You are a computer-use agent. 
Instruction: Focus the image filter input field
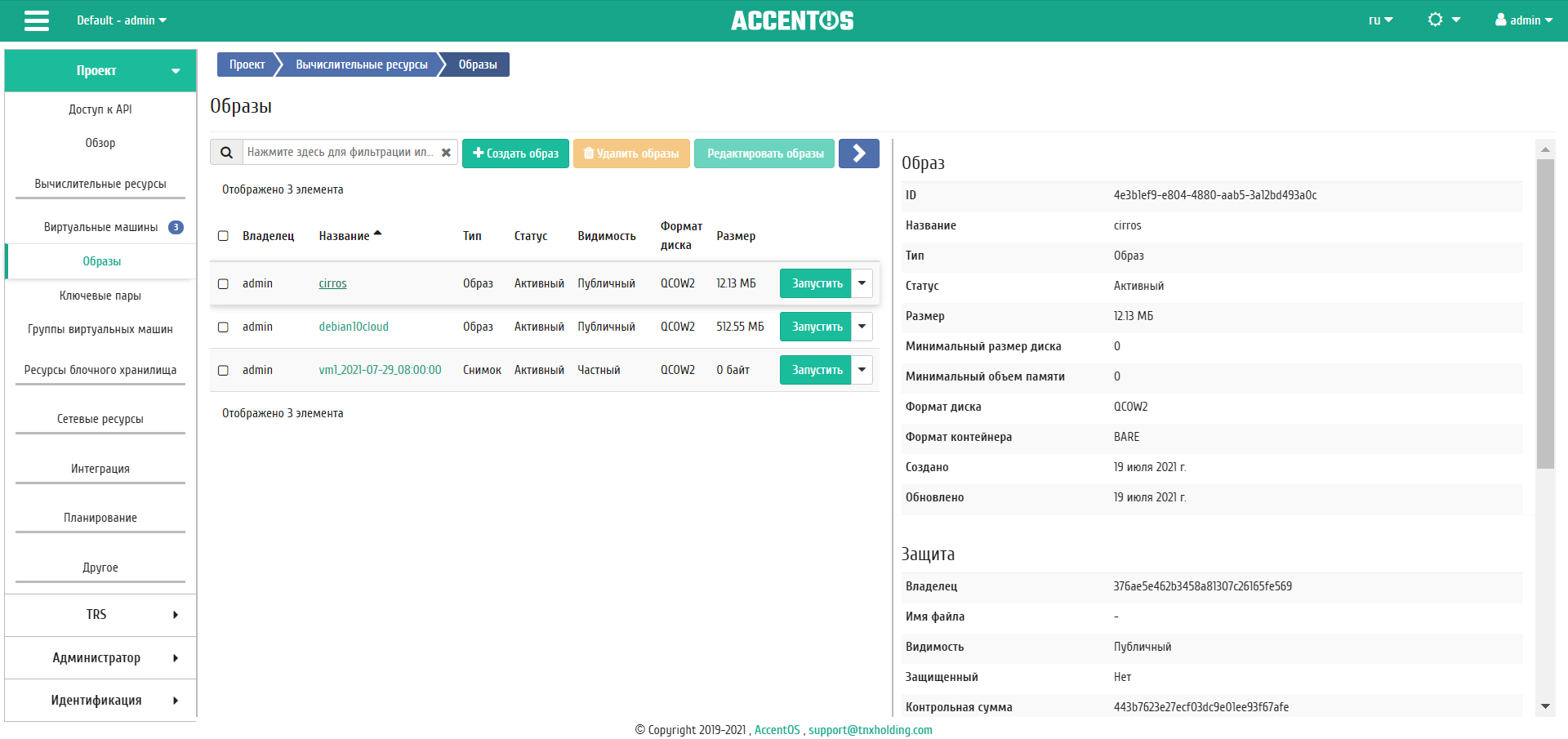point(341,153)
